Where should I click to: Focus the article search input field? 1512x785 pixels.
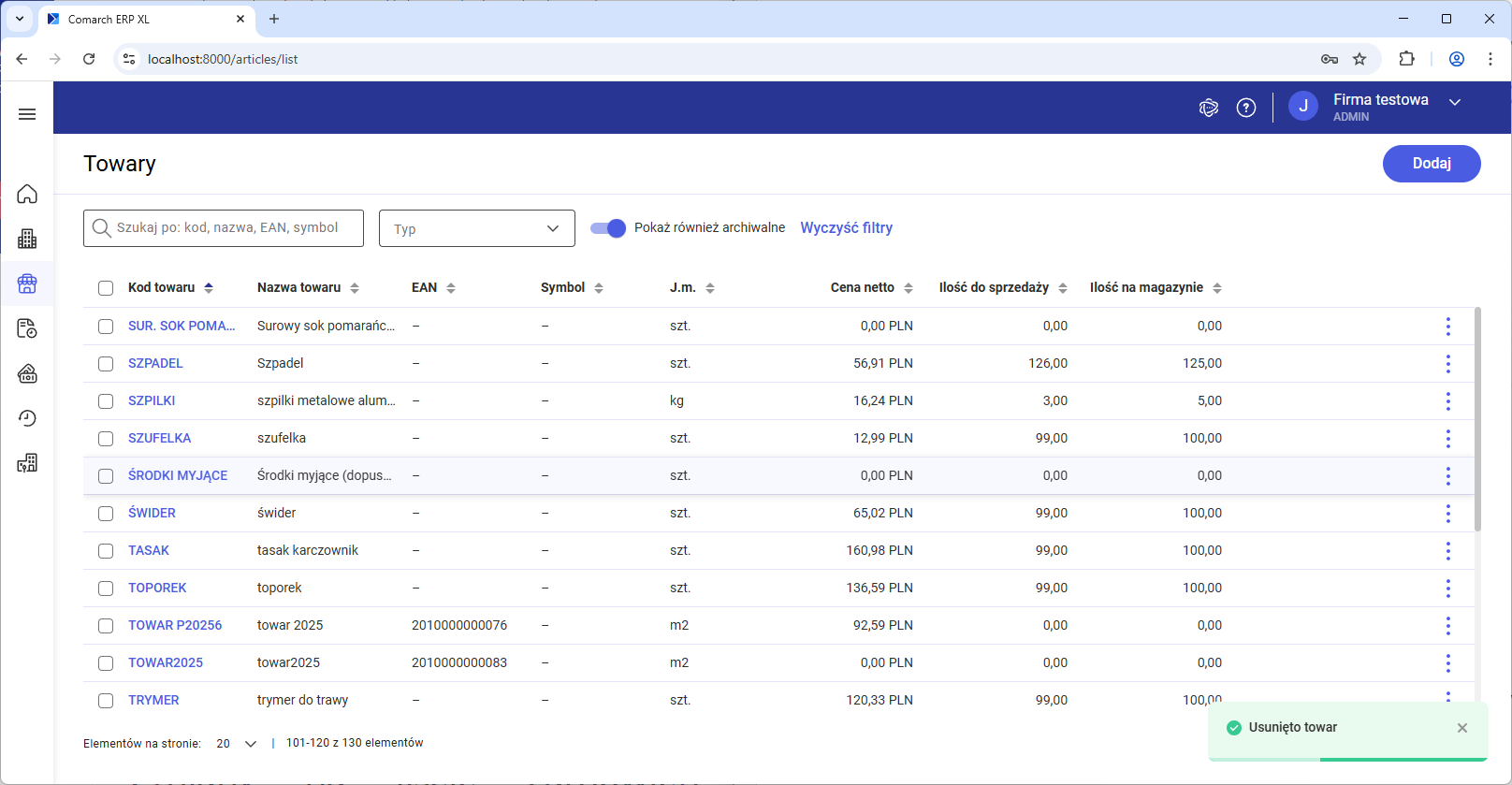pos(234,227)
